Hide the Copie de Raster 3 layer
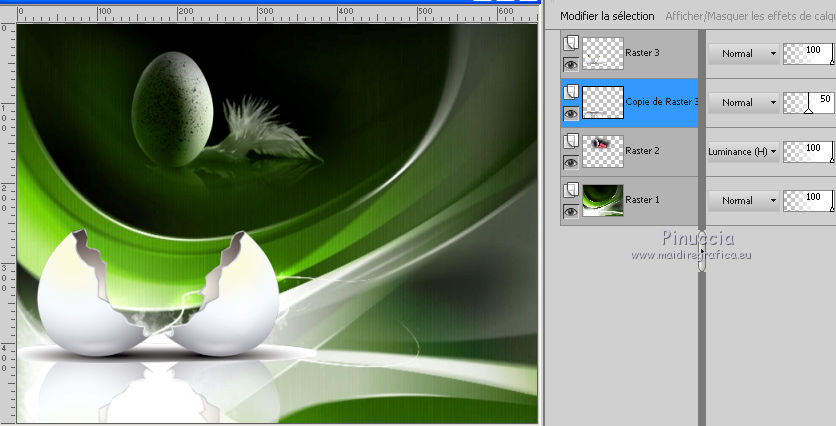 pyautogui.click(x=571, y=114)
